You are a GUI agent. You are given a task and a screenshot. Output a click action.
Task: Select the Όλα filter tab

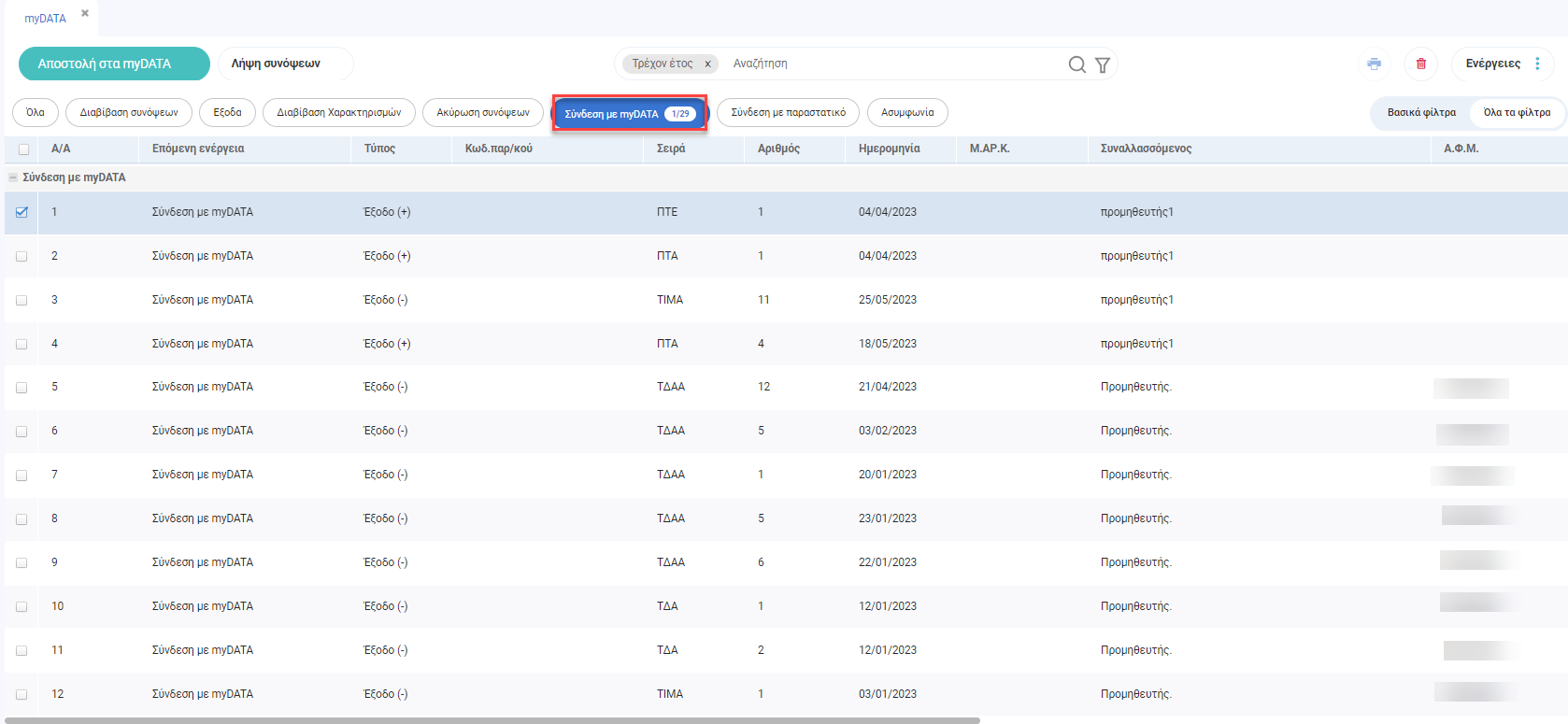coord(36,112)
